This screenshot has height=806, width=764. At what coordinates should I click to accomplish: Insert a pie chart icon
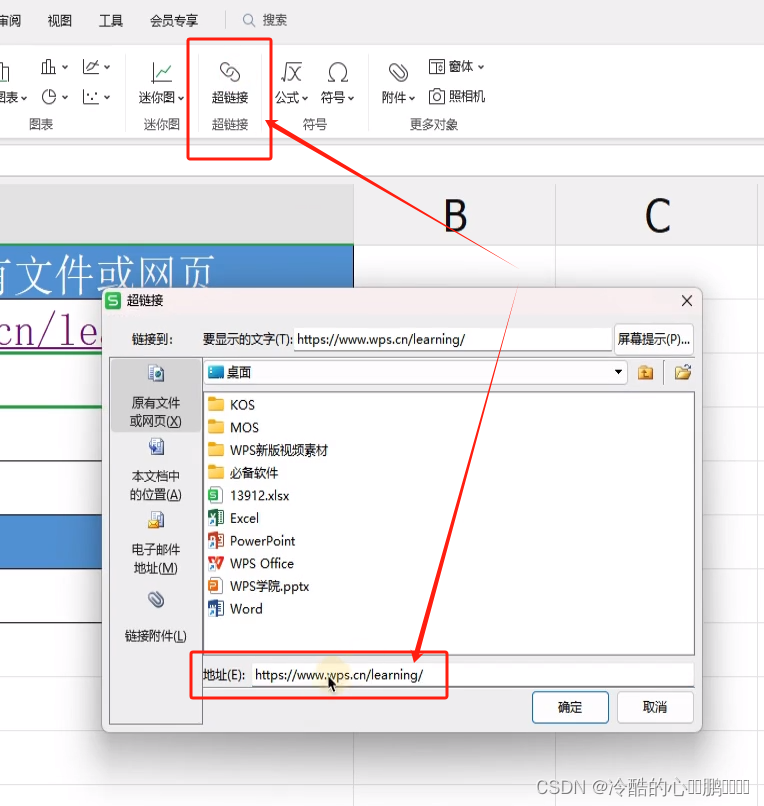(x=49, y=97)
